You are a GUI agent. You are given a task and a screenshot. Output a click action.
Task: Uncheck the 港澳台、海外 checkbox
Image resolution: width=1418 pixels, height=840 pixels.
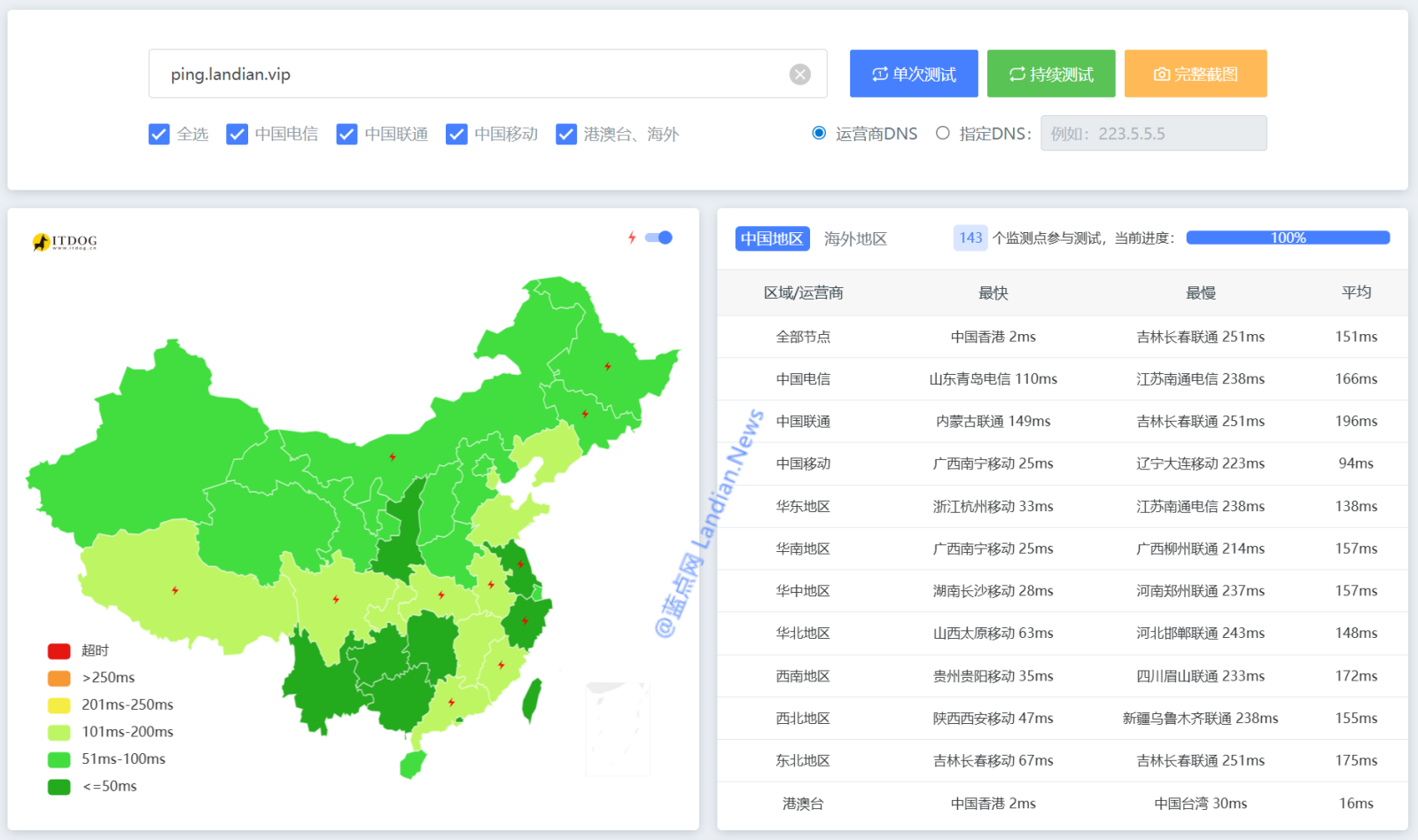[565, 135]
